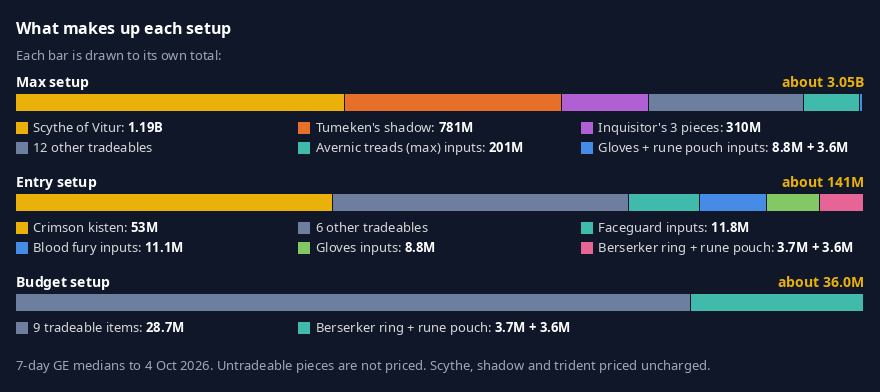Click 'Gloves + rune pouch inputs: 8.8M + 3.6M'
This screenshot has width=880, height=392.
[x=723, y=148]
